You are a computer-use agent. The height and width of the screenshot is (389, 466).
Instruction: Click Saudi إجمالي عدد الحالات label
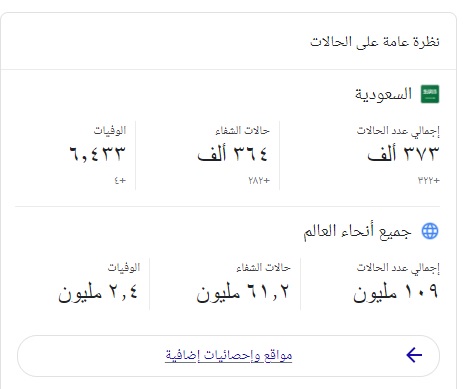tap(398, 131)
